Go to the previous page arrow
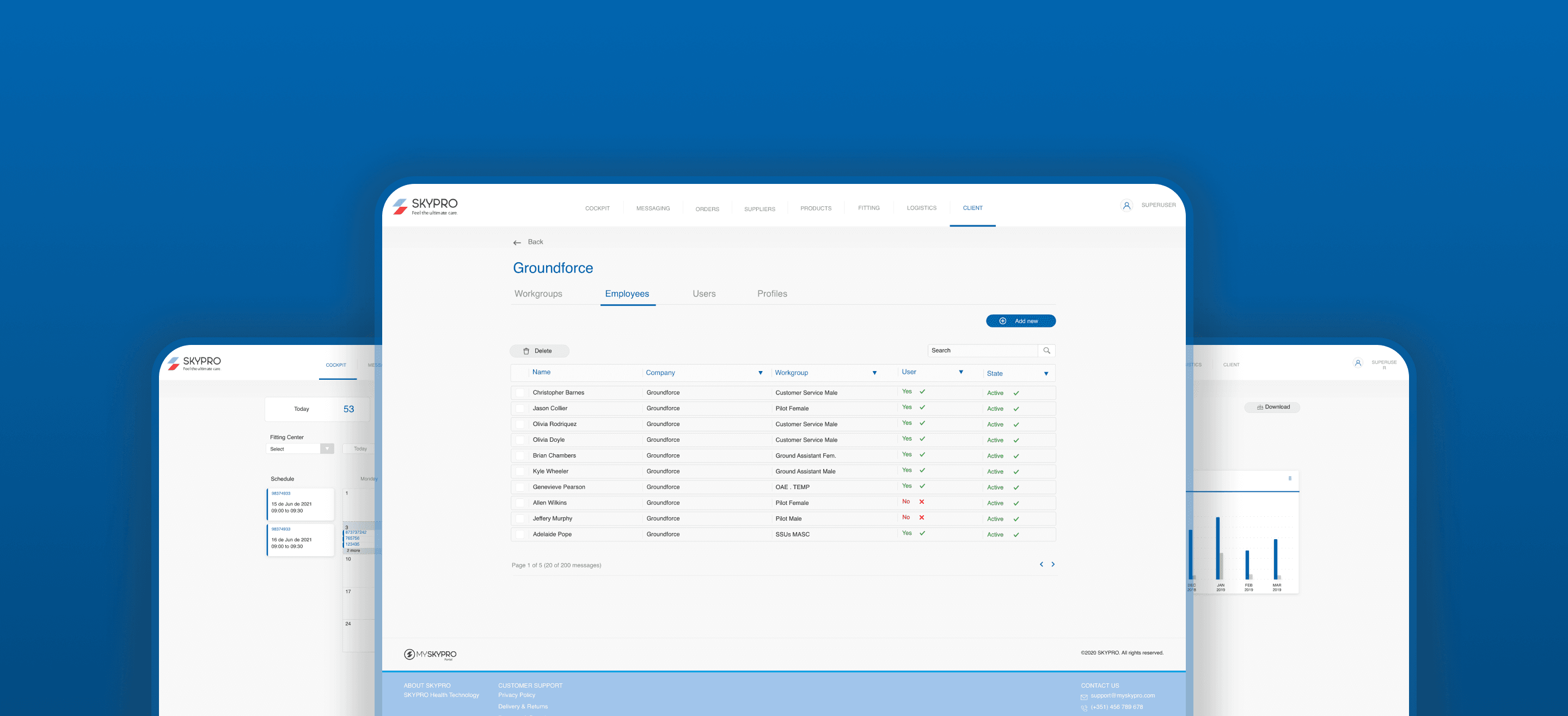1568x716 pixels. 1041,565
